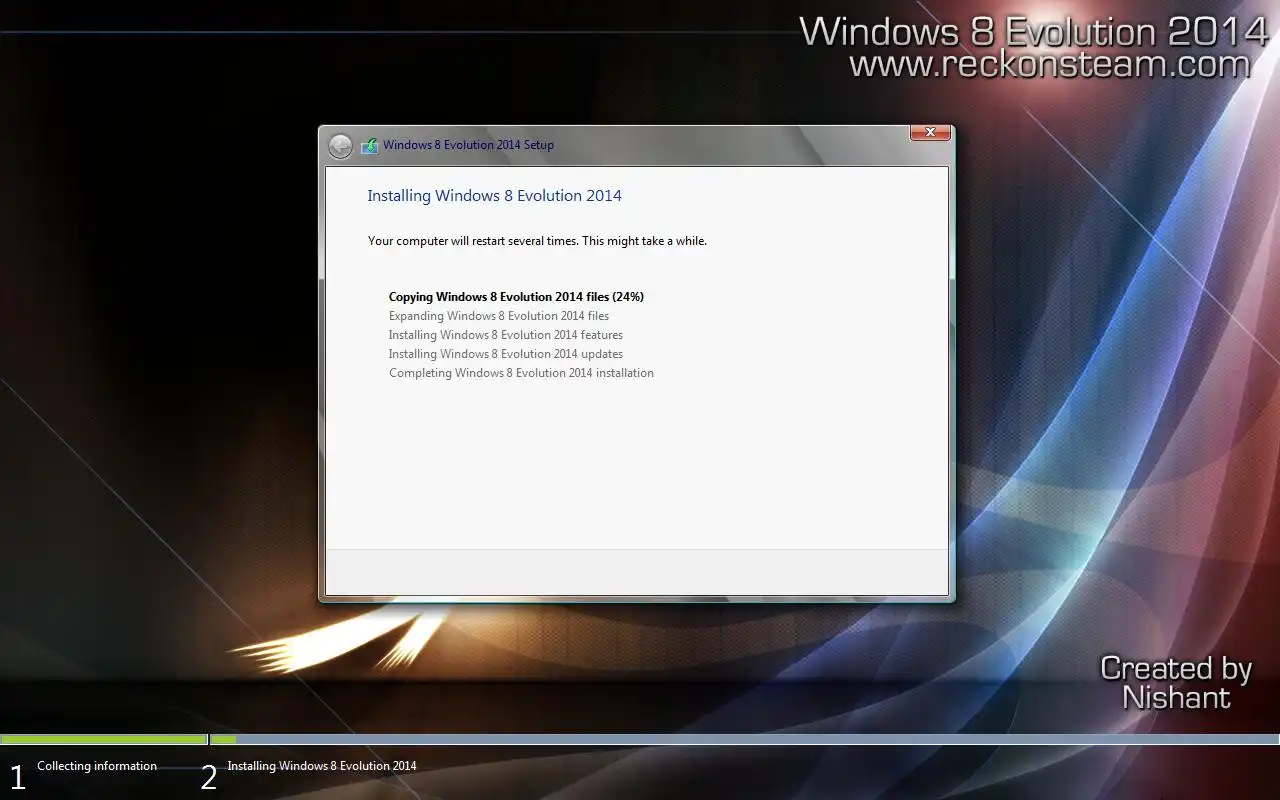
Task: Click the installing stage progress bar segment
Action: pos(744,740)
